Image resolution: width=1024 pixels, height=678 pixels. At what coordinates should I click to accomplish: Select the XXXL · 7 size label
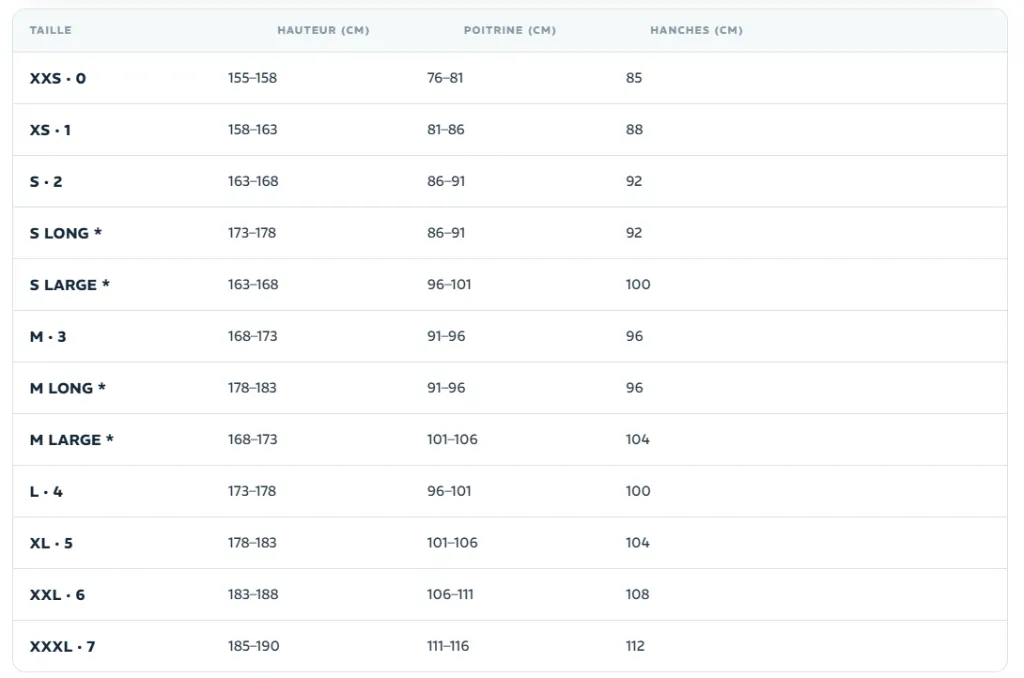(62, 646)
